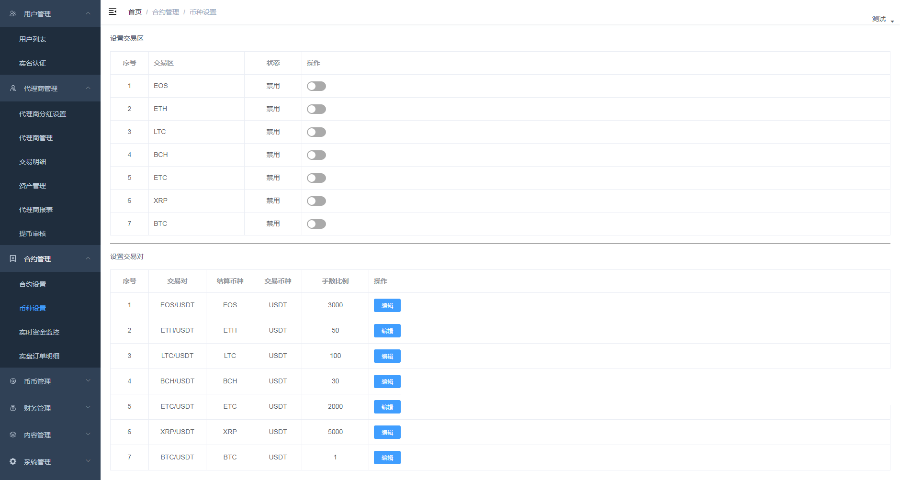The width and height of the screenshot is (900, 480).
Task: Edit the EOS/USDT trading pair
Action: click(x=387, y=305)
